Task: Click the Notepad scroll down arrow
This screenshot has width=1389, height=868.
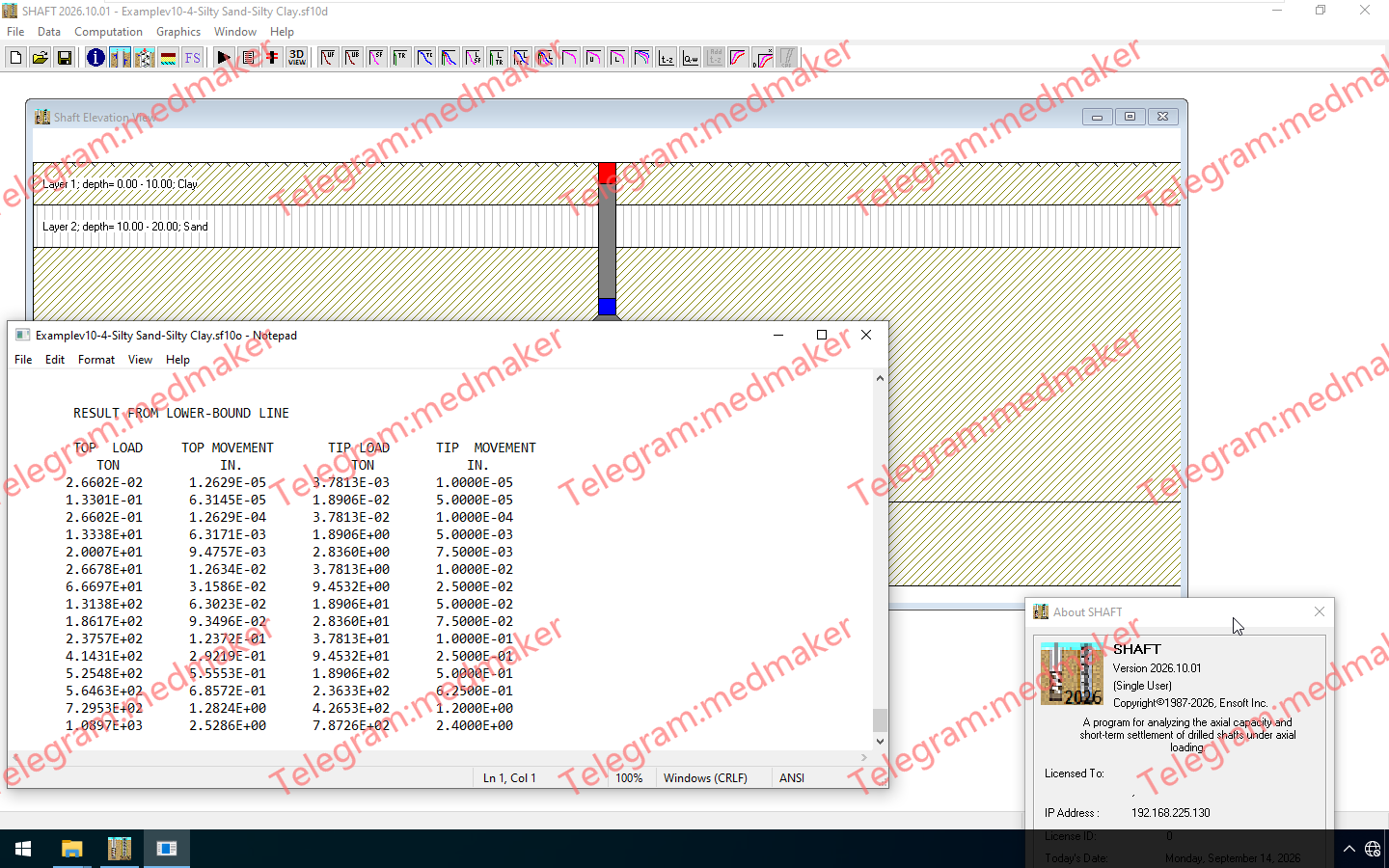Action: click(x=880, y=742)
